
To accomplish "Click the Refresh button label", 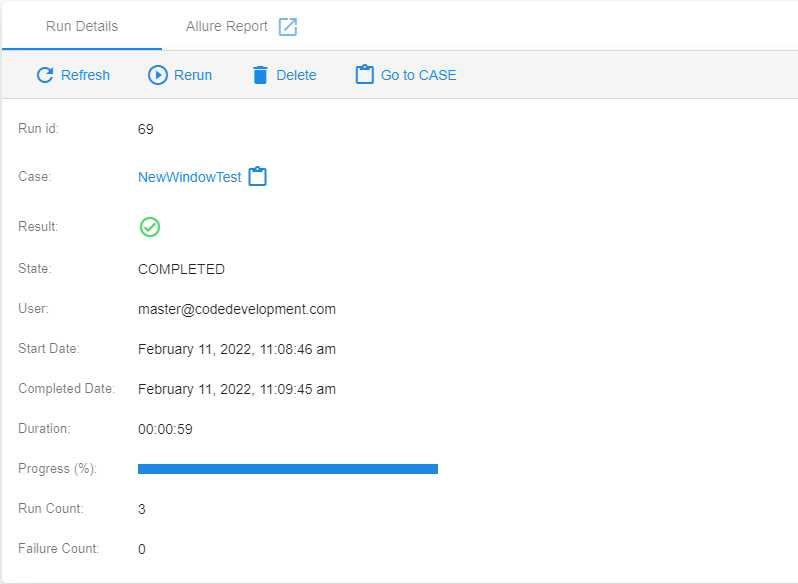I will (x=86, y=75).
